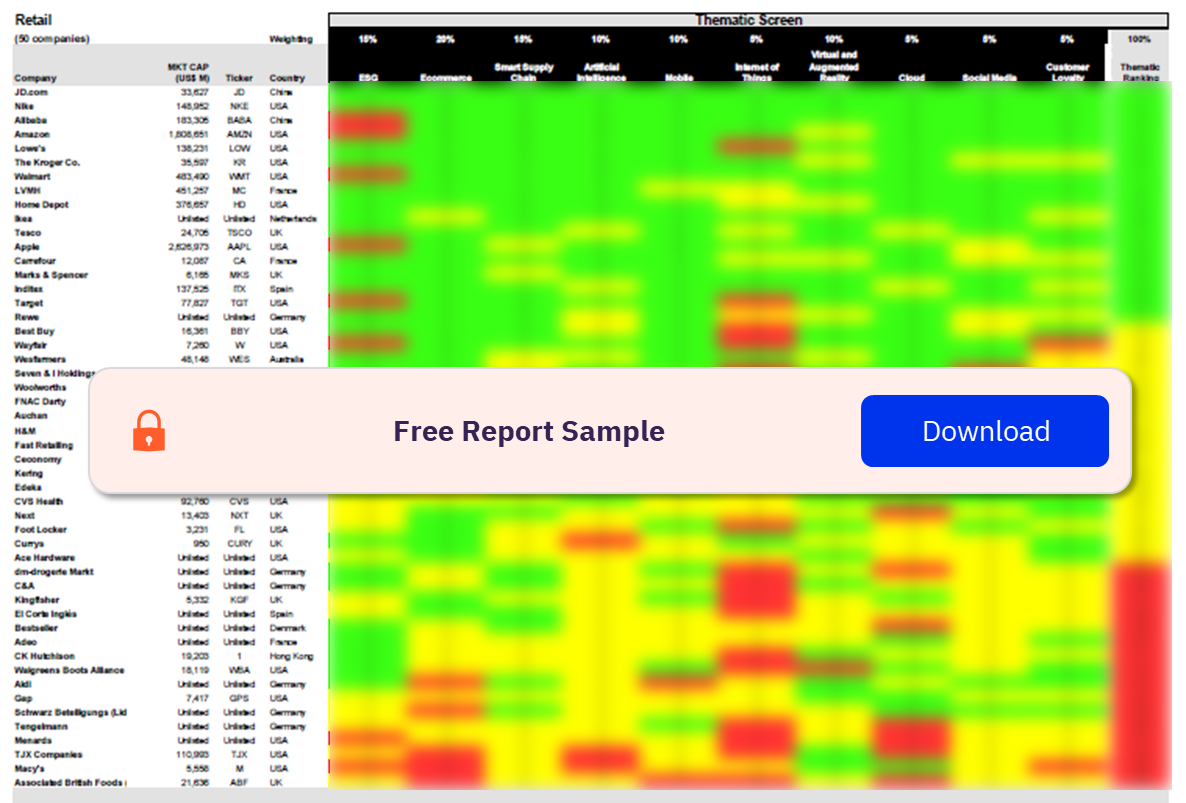Select the Inditex company row
Viewport: 1186px width, 803px height.
pyautogui.click(x=170, y=290)
